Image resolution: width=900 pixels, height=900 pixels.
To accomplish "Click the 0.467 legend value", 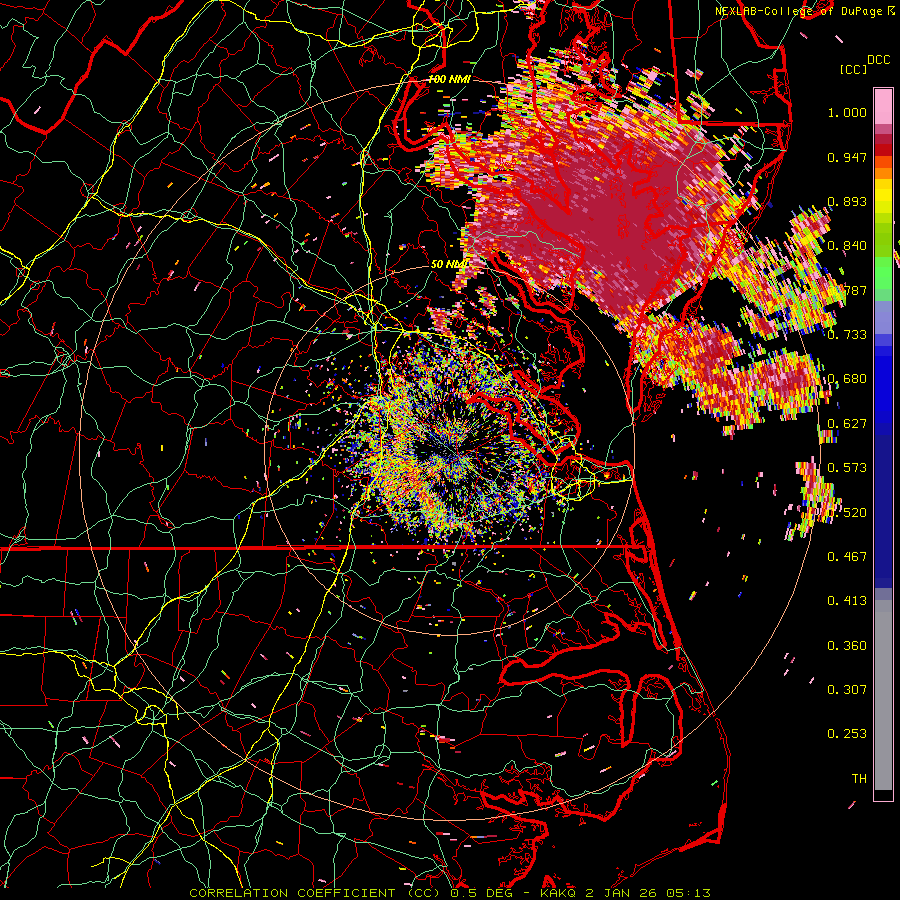I will point(847,556).
